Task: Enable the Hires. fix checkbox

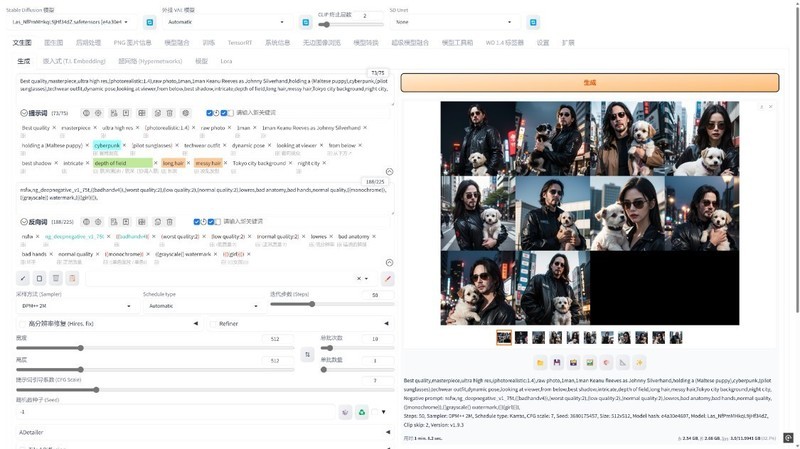Action: pyautogui.click(x=23, y=324)
